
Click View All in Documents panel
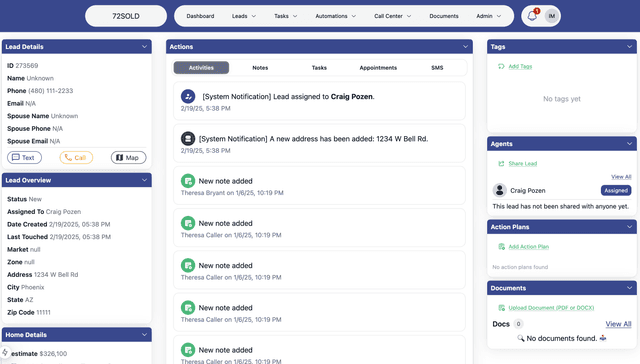tap(618, 324)
